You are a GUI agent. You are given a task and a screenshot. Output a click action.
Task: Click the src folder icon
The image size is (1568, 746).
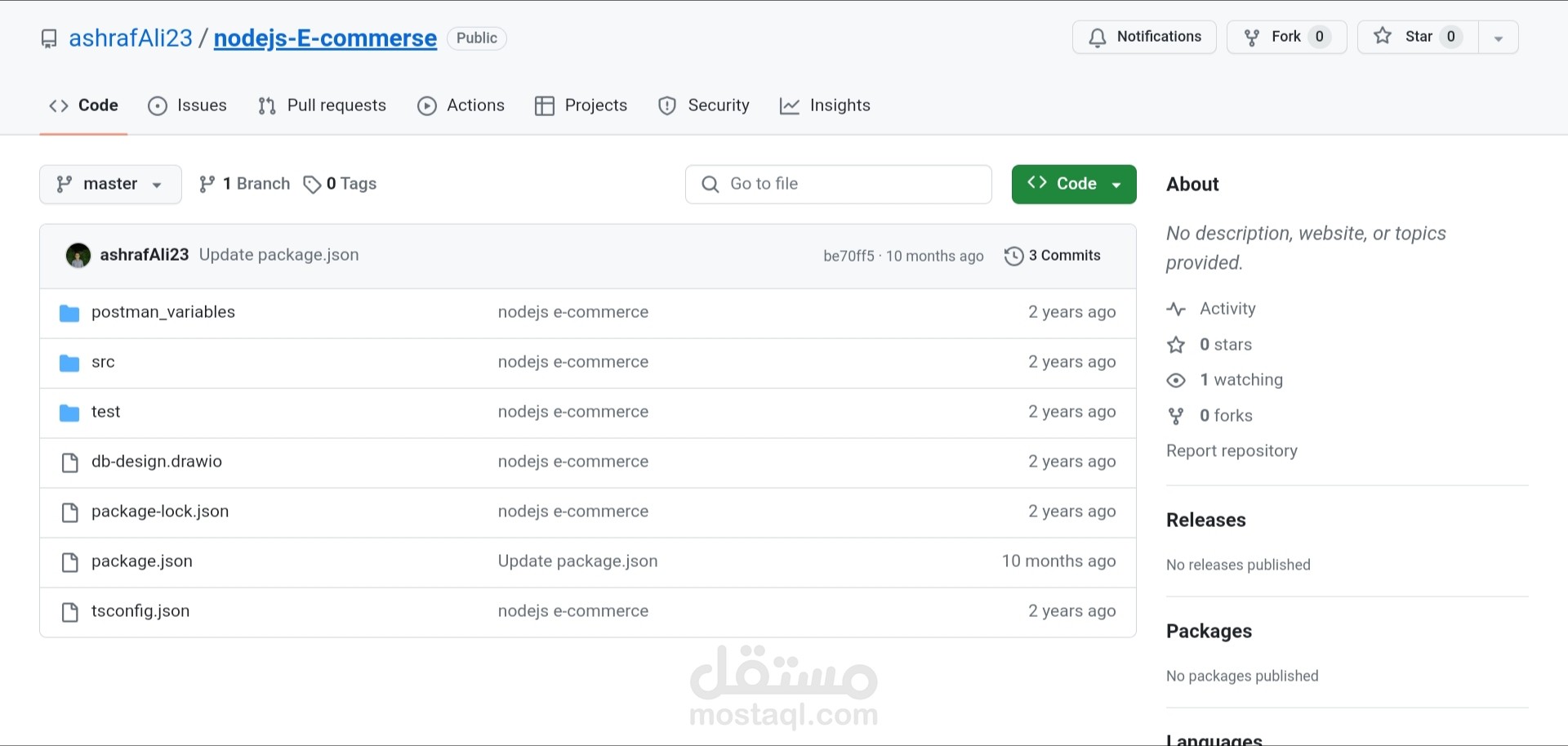69,363
